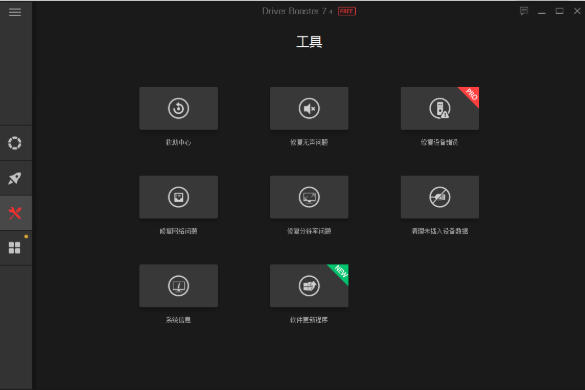The height and width of the screenshot is (390, 585).
Task: Click the feedback icon in title bar
Action: pyautogui.click(x=524, y=11)
